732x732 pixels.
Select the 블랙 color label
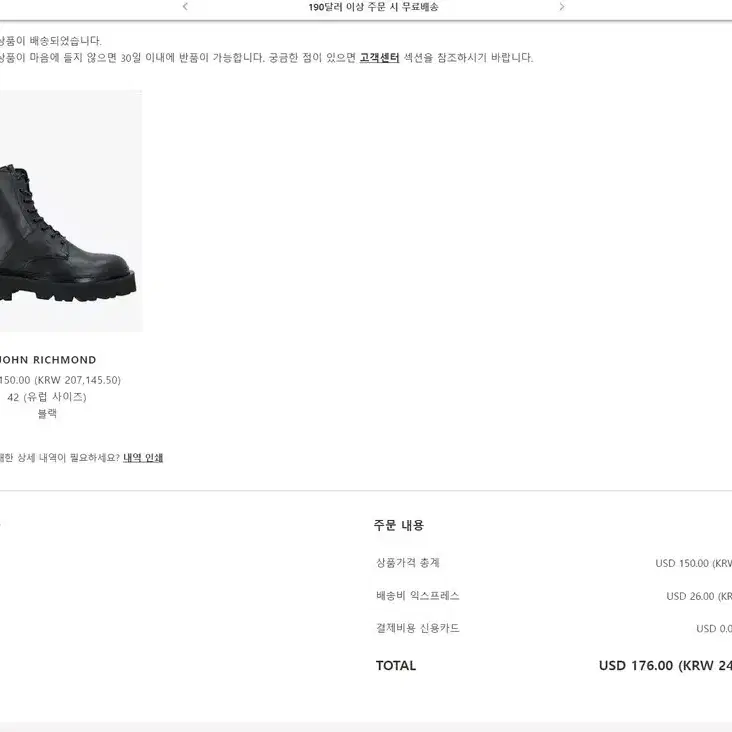47,414
